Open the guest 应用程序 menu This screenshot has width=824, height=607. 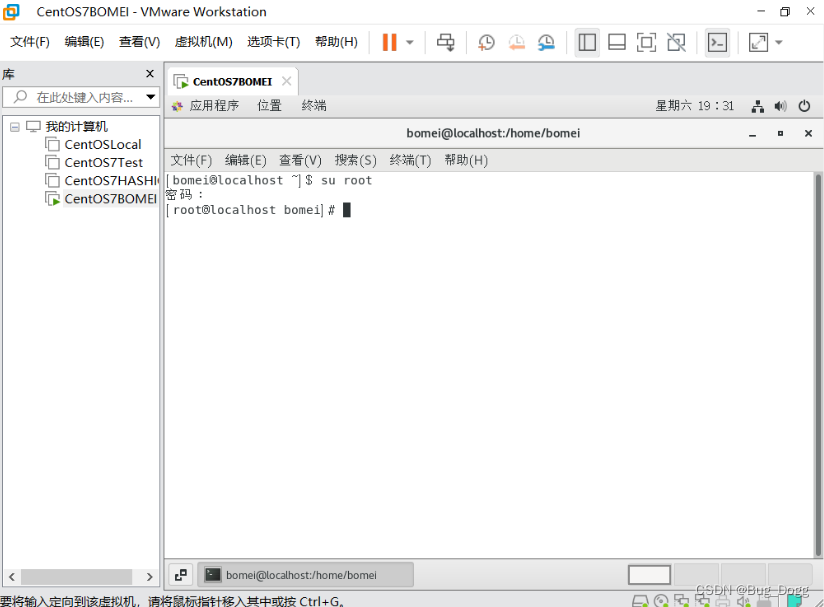pyautogui.click(x=205, y=106)
